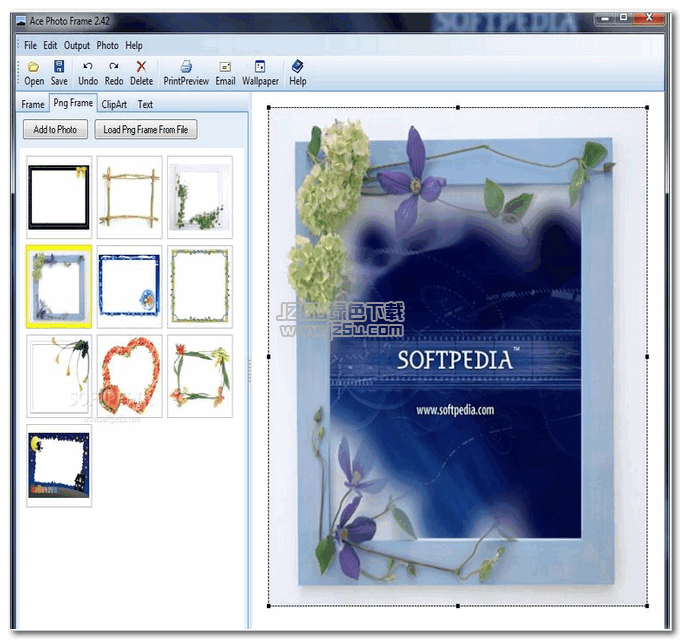
Task: Click Load Png Frame From File
Action: click(x=146, y=129)
